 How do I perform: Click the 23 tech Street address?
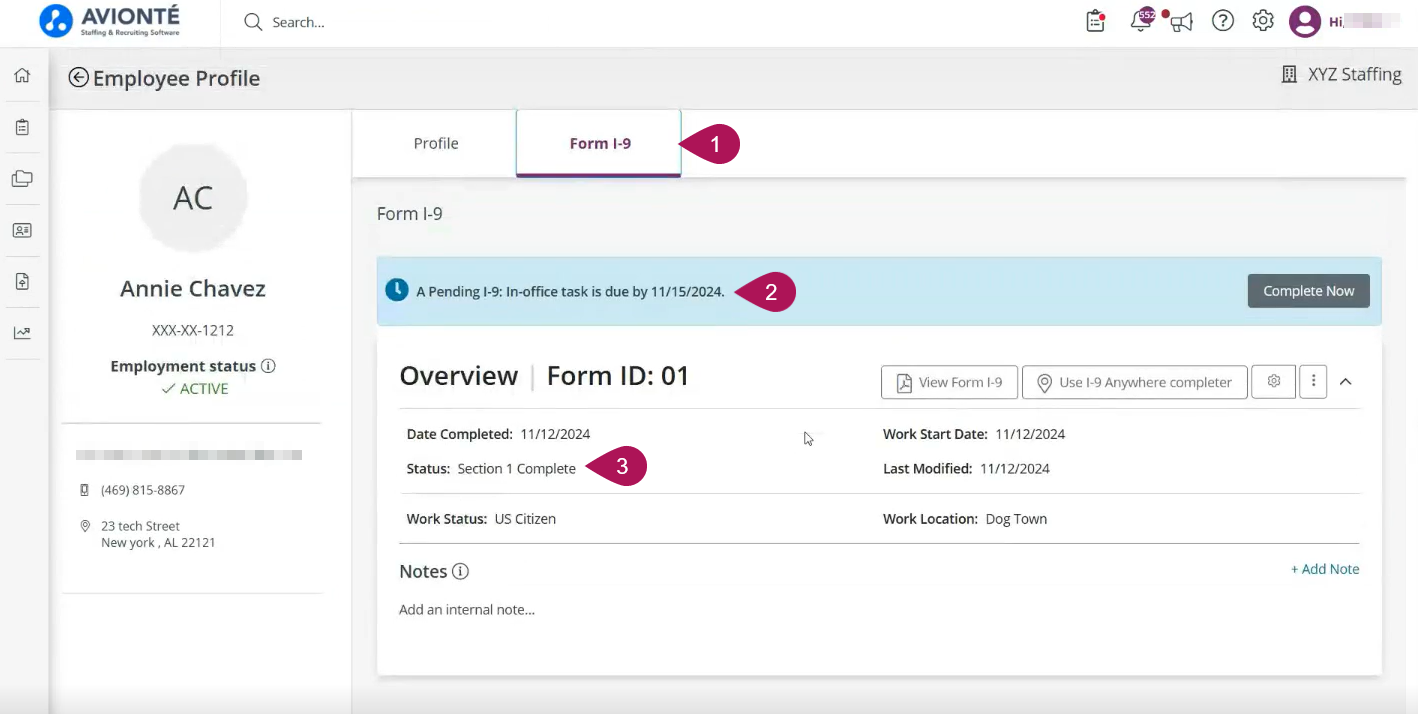point(158,534)
